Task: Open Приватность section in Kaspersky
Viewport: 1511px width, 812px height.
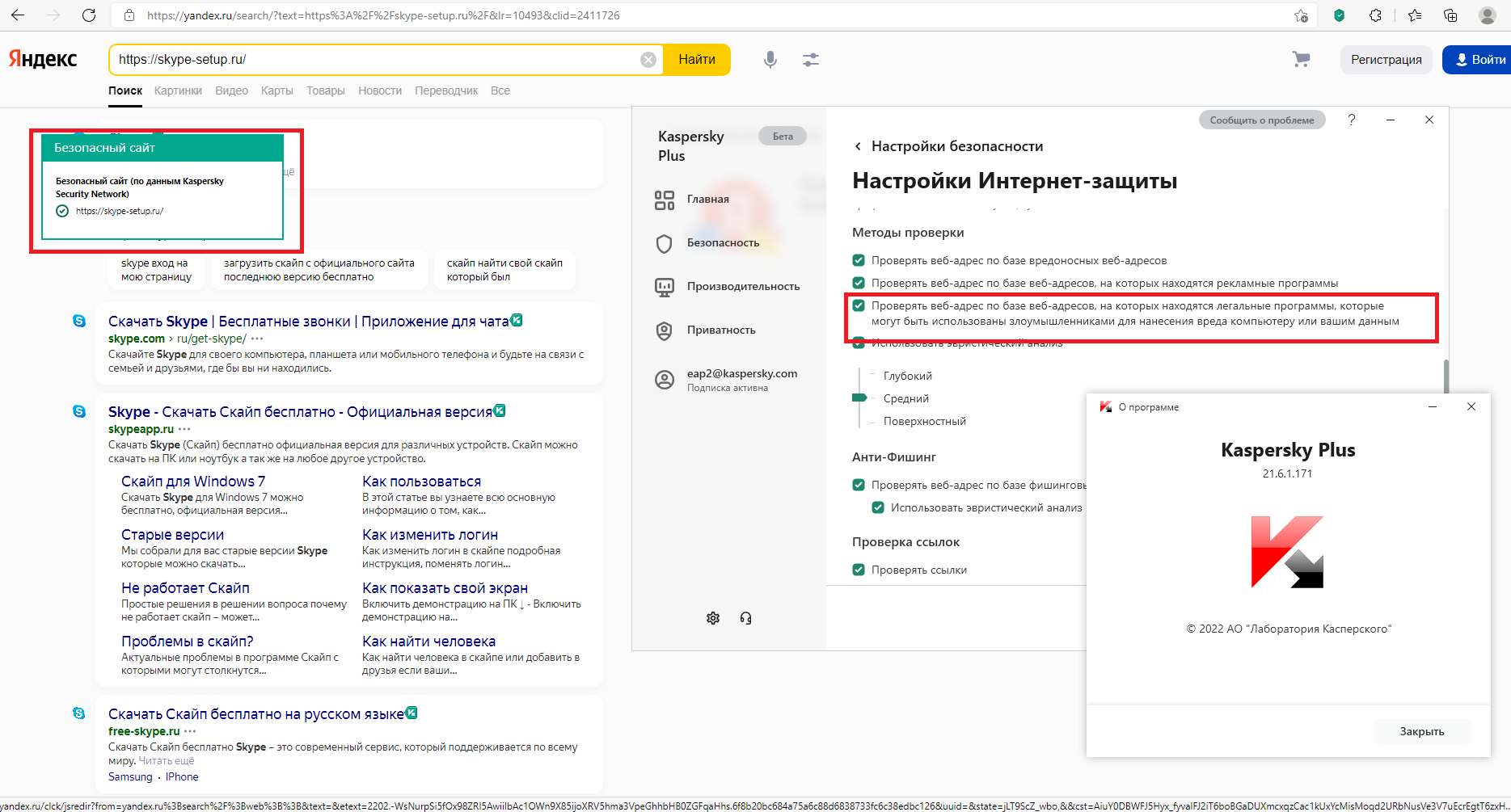Action: (705, 330)
